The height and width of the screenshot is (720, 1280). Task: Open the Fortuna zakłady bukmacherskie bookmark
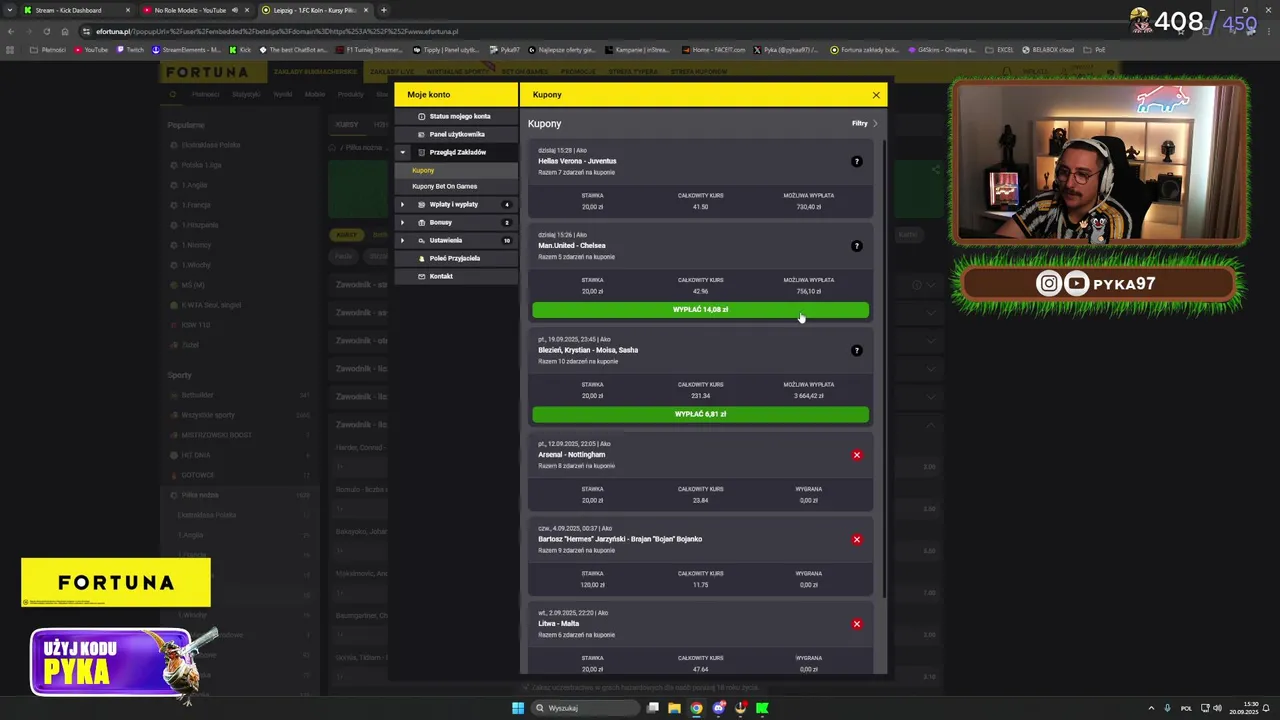pyautogui.click(x=864, y=49)
